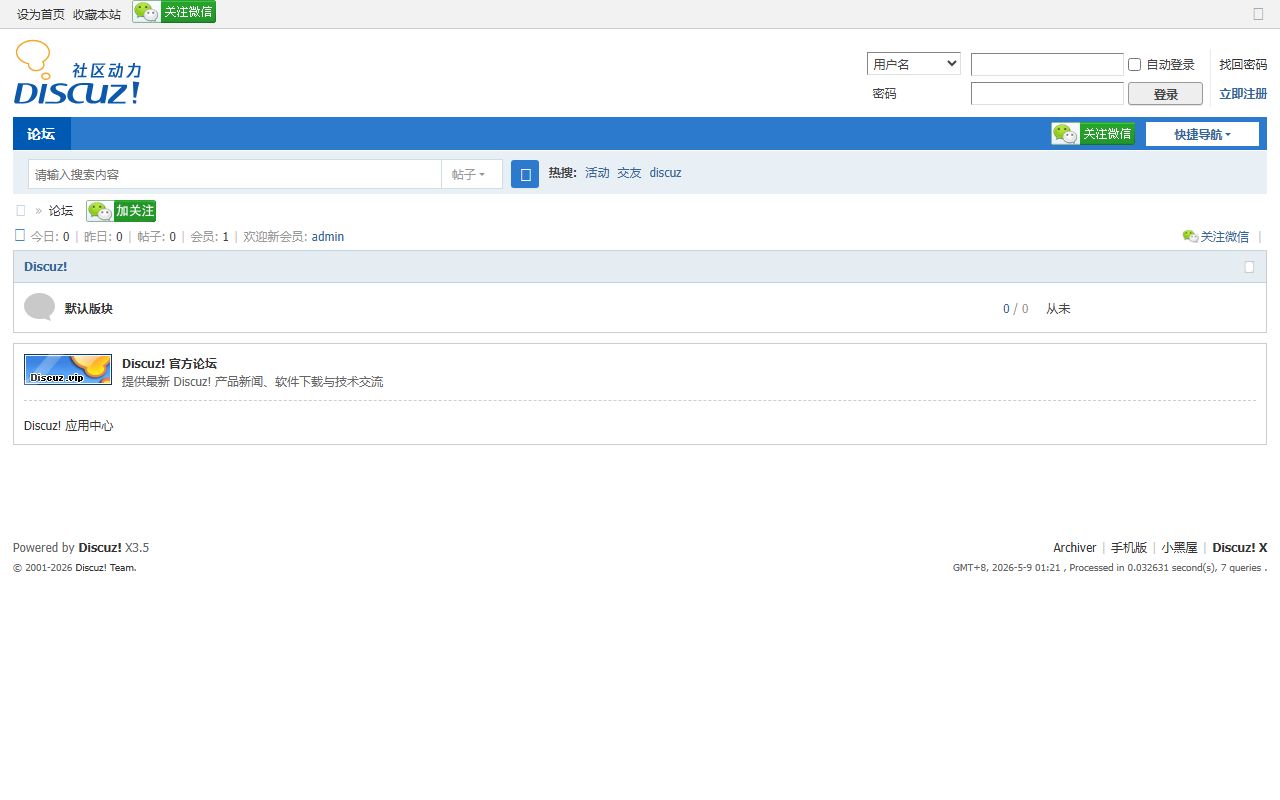This screenshot has width=1280, height=800.
Task: Open the Discuz! 应用中心 link
Action: point(69,426)
